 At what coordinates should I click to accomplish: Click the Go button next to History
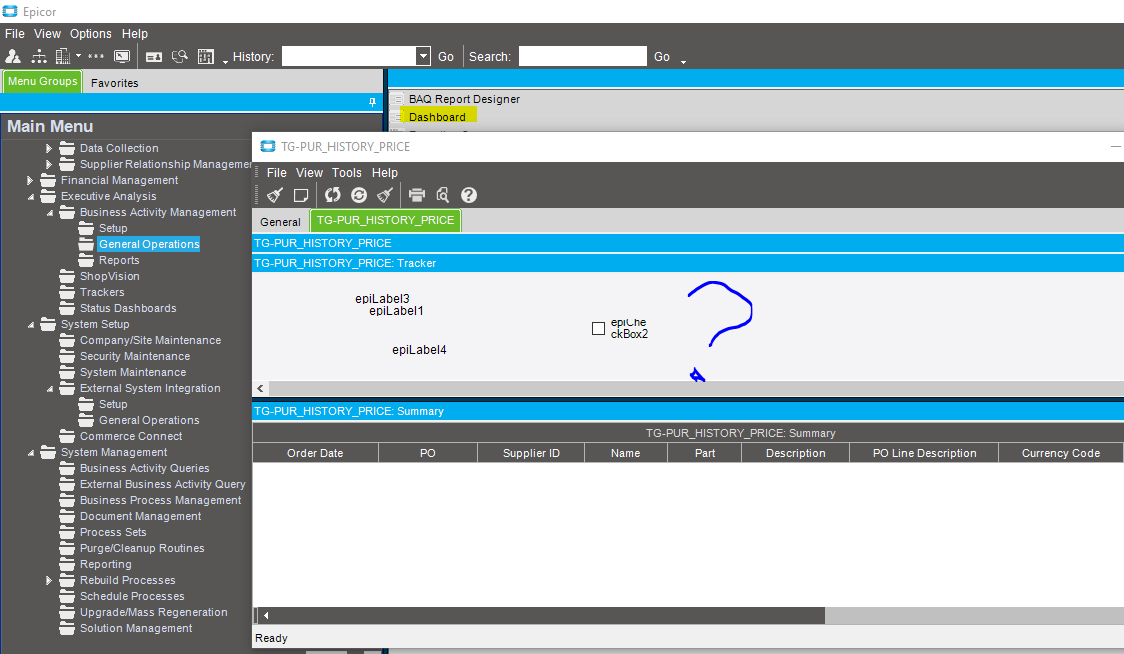click(446, 57)
